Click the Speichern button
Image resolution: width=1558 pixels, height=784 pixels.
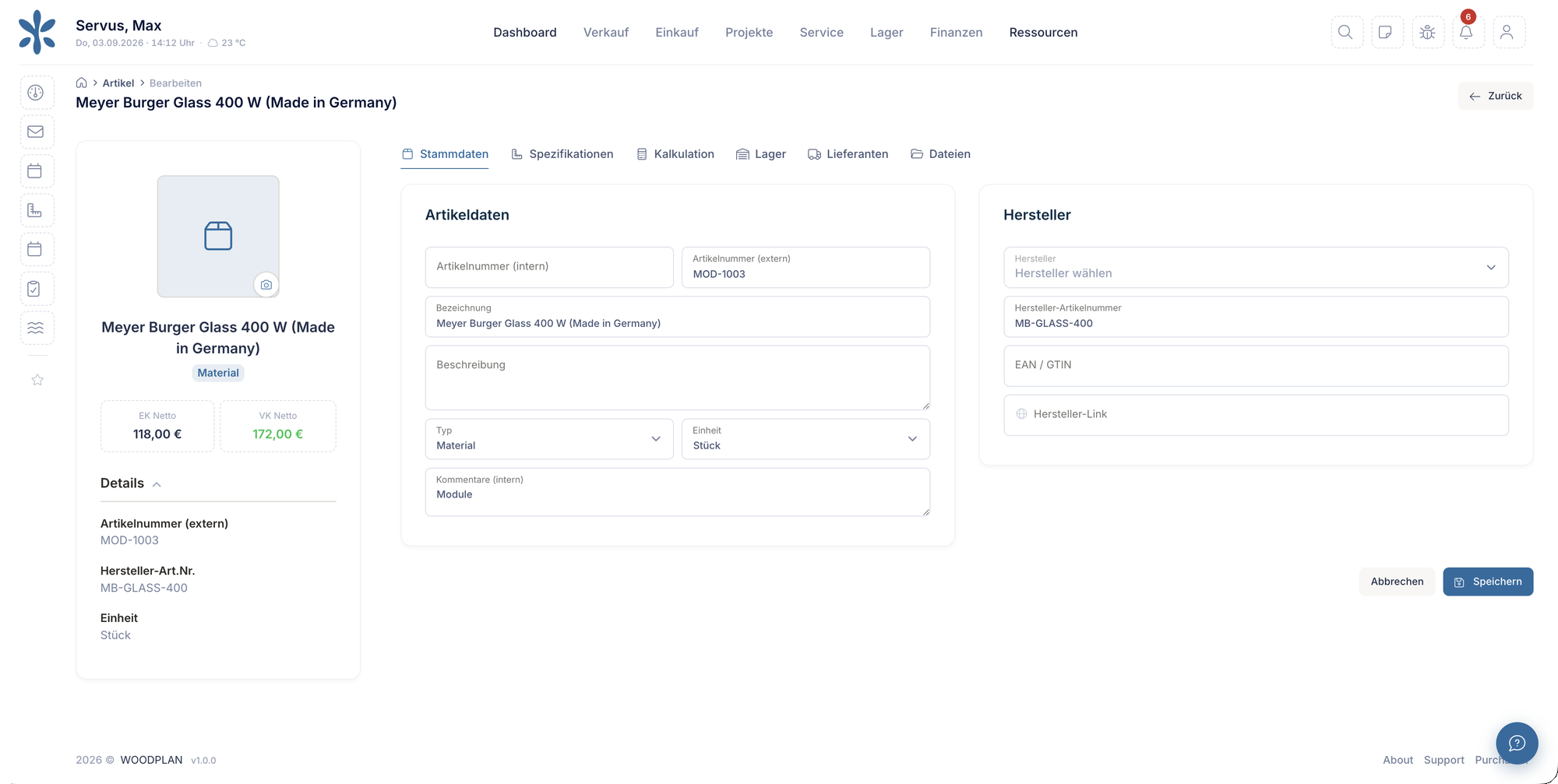tap(1488, 582)
